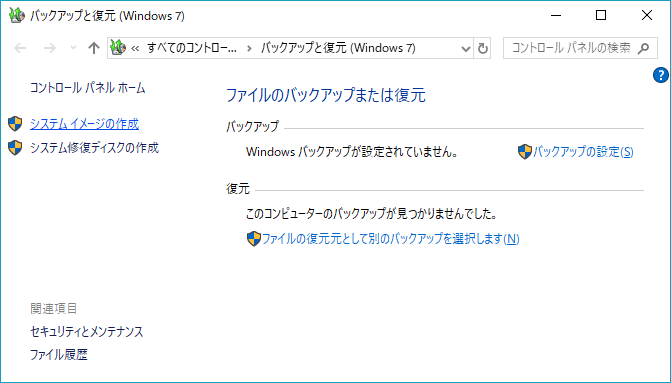Click the refresh button next to address bar
The width and height of the screenshot is (671, 383).
(x=482, y=48)
